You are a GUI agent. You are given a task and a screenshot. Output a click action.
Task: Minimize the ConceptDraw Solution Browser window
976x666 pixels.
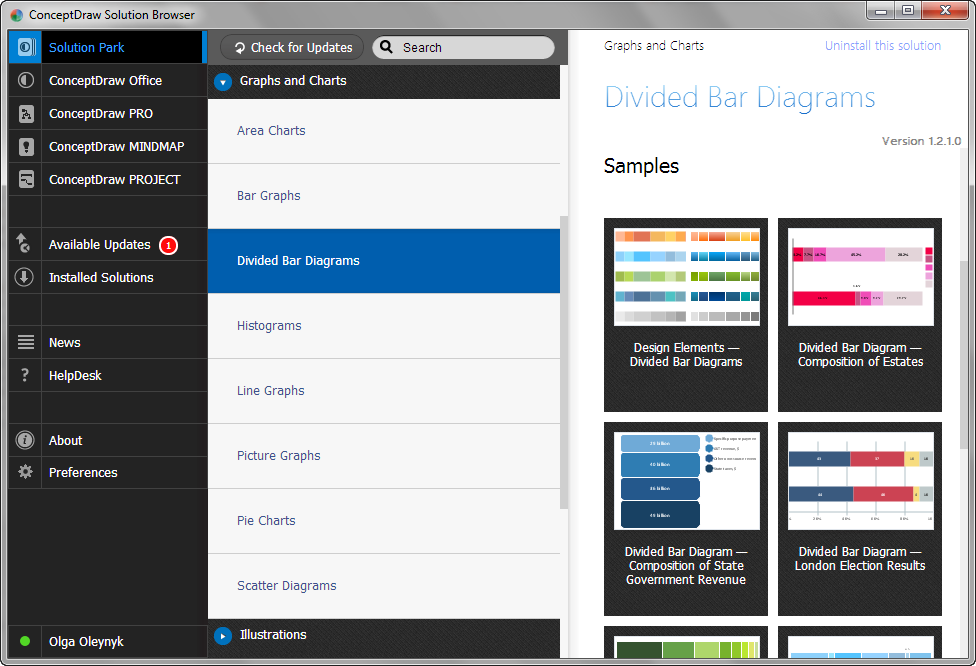click(x=881, y=11)
